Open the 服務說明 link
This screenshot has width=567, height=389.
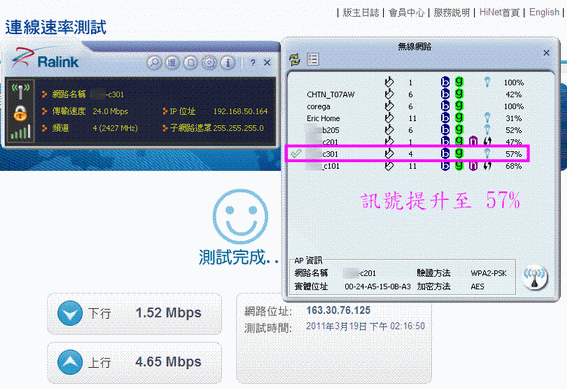pyautogui.click(x=452, y=13)
